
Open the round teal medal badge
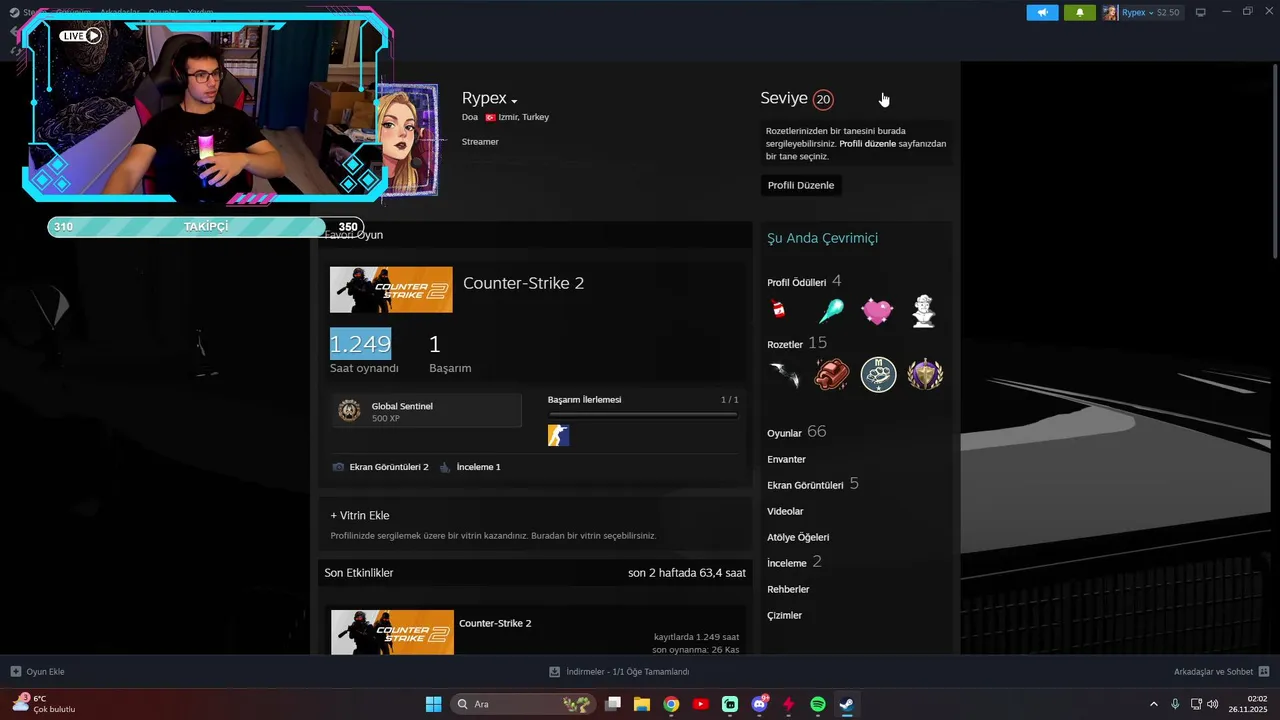(x=878, y=375)
